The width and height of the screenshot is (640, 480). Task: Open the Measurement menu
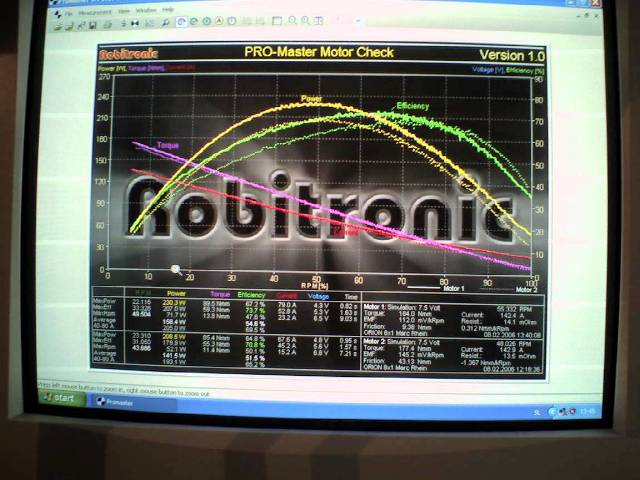(x=95, y=13)
